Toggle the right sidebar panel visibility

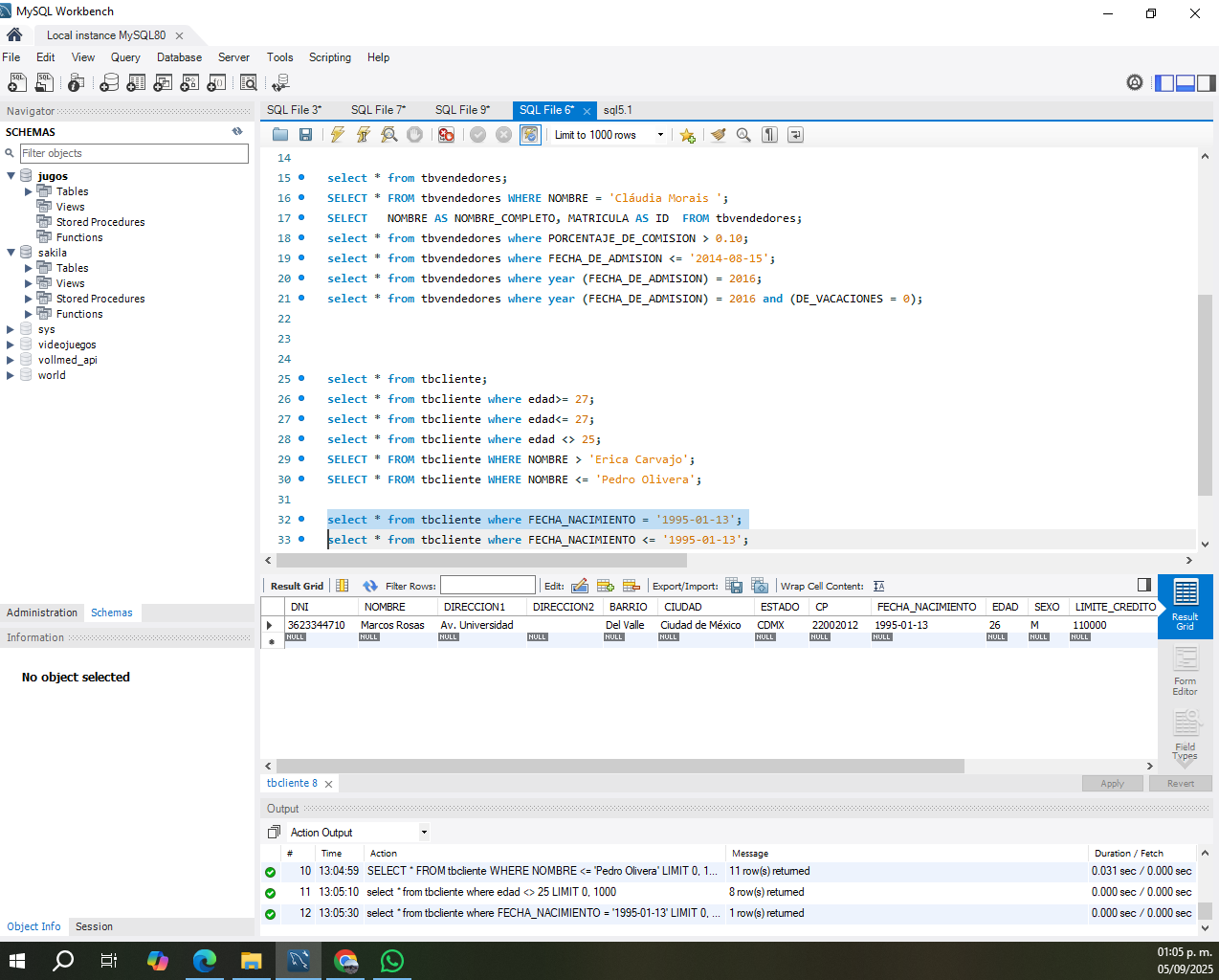click(x=1207, y=82)
